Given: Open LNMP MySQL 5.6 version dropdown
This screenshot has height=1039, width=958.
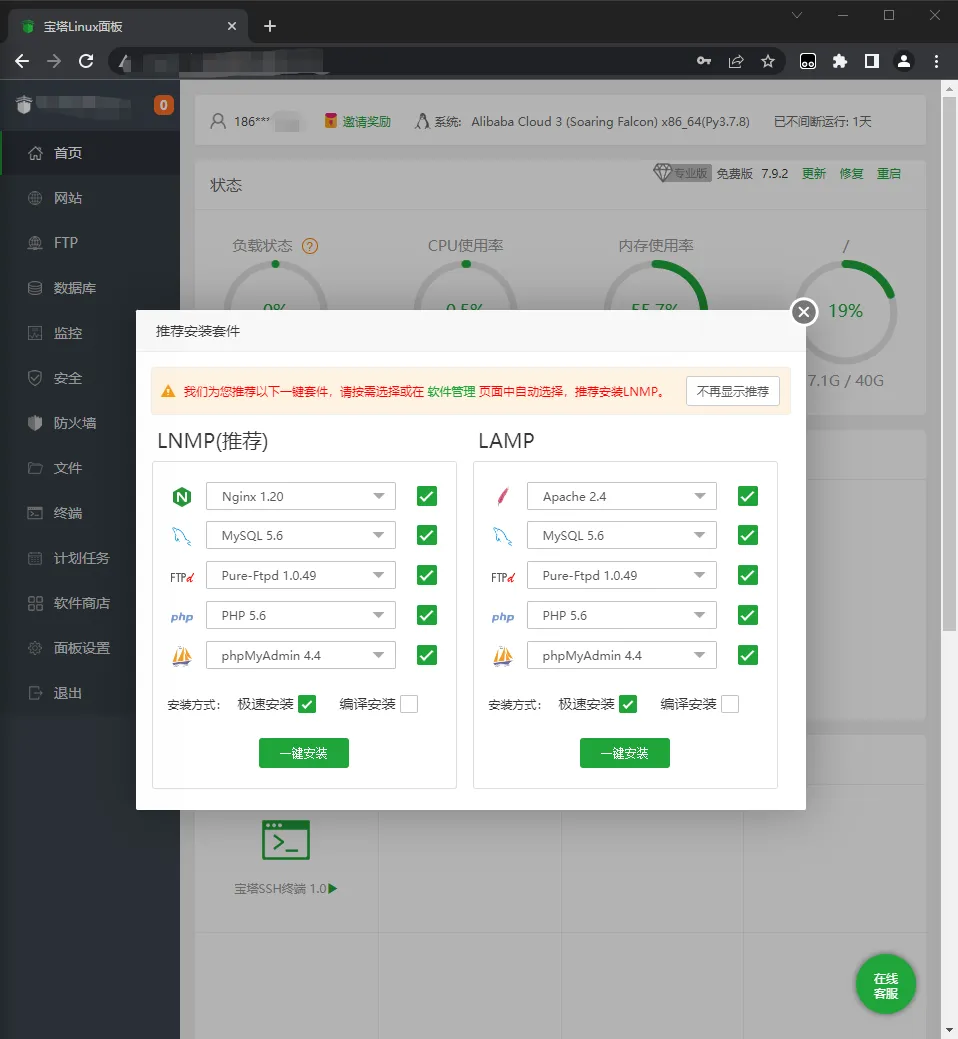Looking at the screenshot, I should [x=301, y=535].
